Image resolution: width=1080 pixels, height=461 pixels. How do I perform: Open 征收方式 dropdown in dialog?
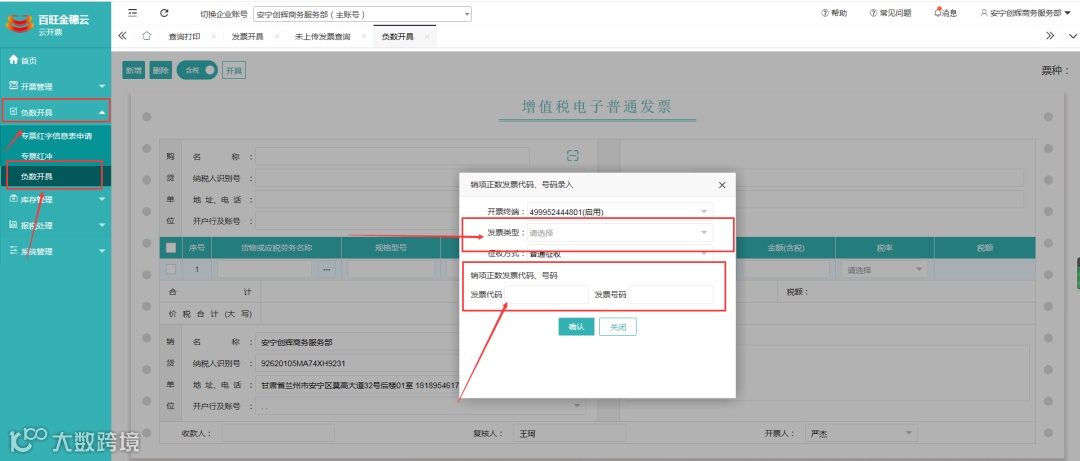click(620, 254)
